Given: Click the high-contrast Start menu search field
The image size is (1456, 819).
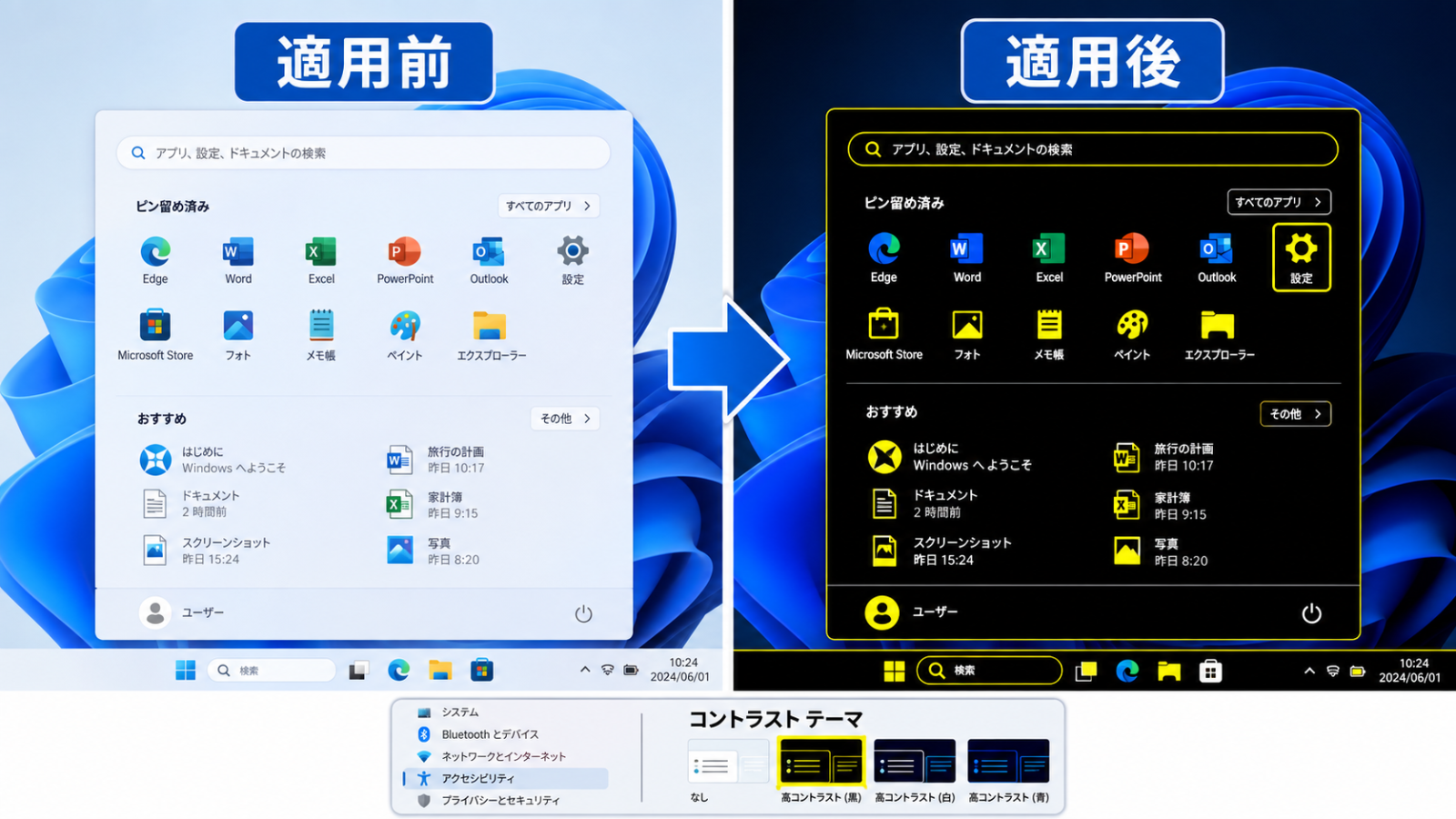Looking at the screenshot, I should (x=1093, y=149).
